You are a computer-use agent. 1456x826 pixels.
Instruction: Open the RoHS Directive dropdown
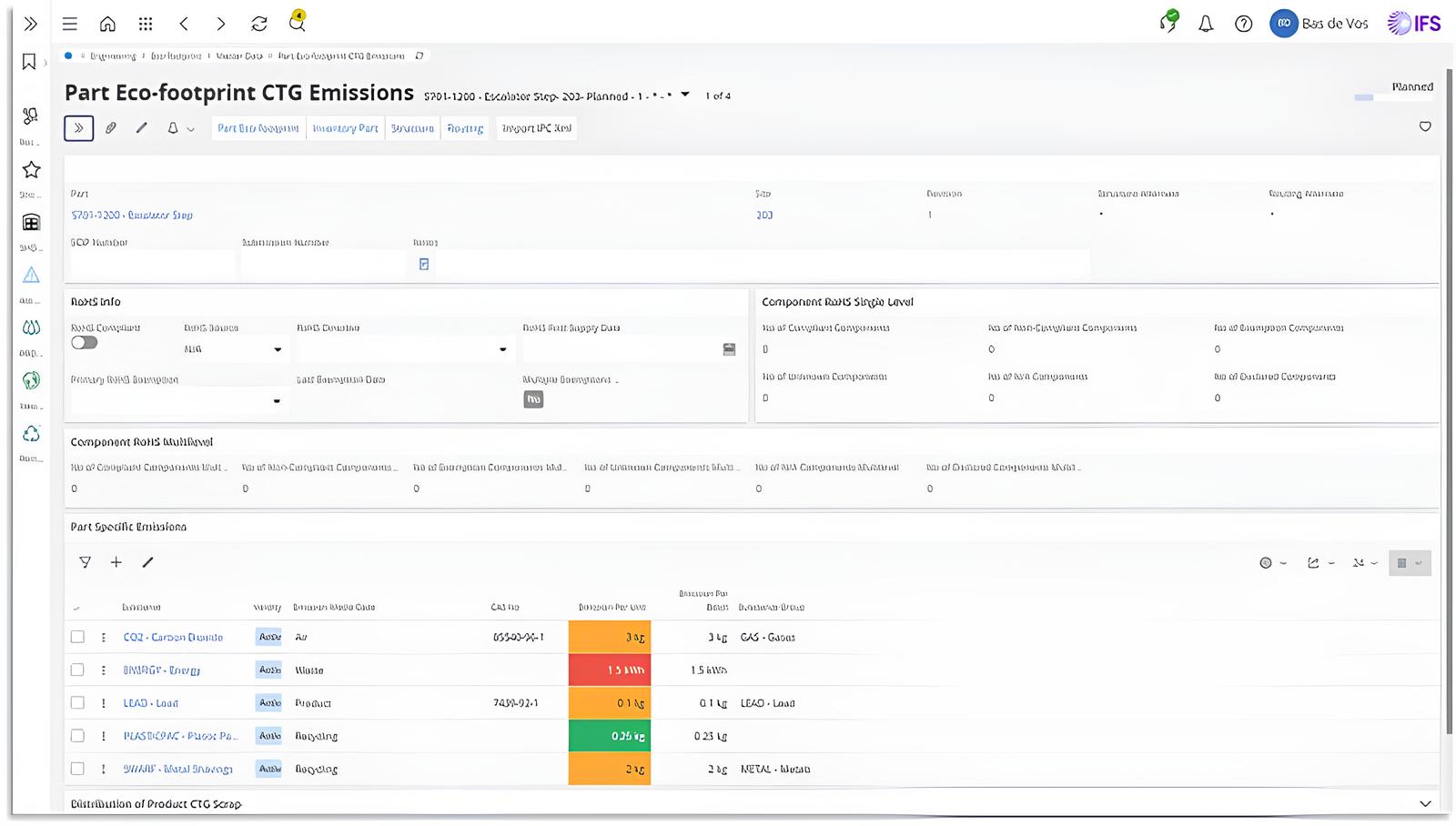point(502,349)
